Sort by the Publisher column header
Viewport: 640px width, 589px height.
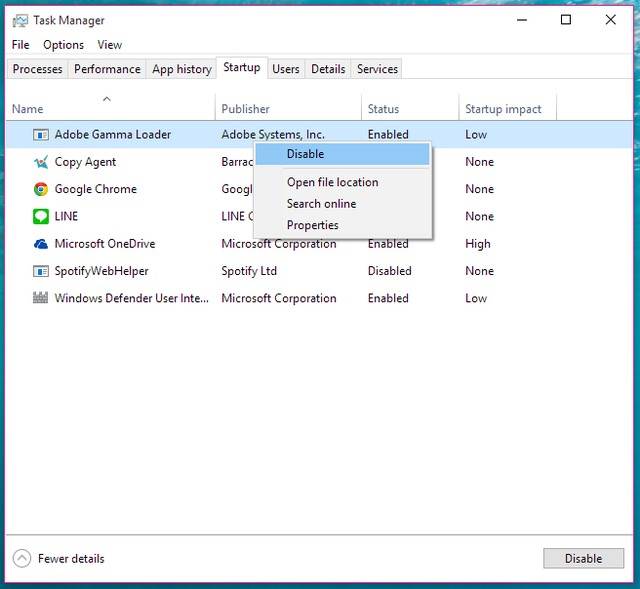[288, 109]
